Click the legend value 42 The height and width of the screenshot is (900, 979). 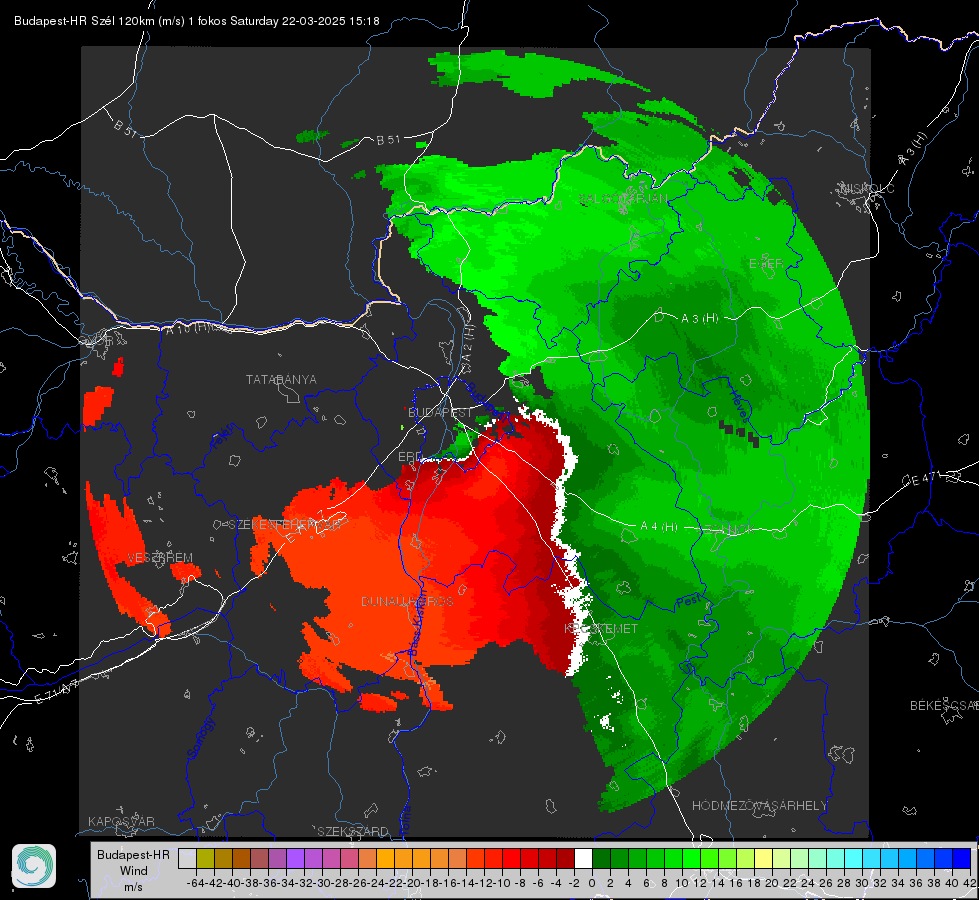tap(969, 883)
